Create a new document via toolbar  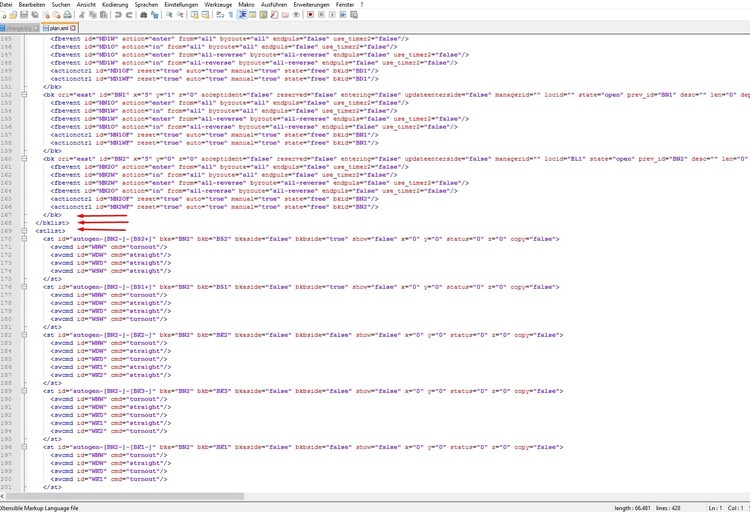3,15
